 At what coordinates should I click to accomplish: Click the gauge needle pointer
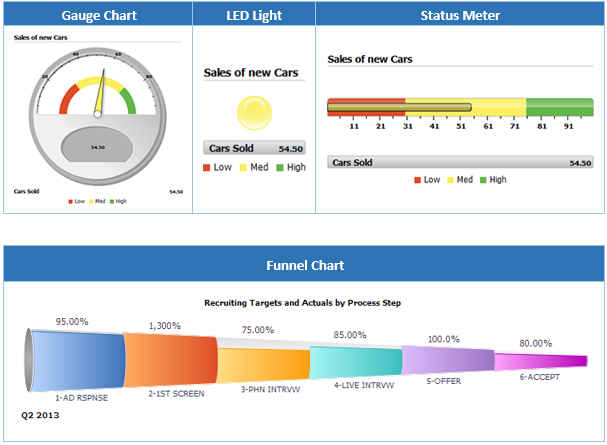(x=101, y=97)
